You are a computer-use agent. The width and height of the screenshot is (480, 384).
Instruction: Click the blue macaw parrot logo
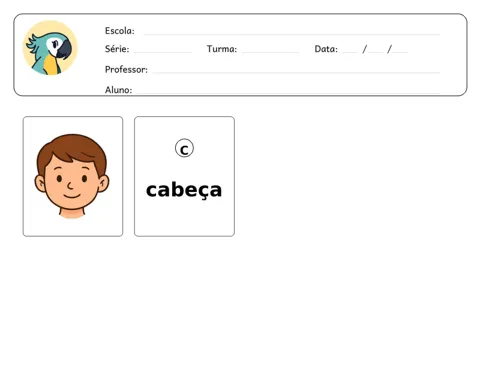pyautogui.click(x=50, y=48)
